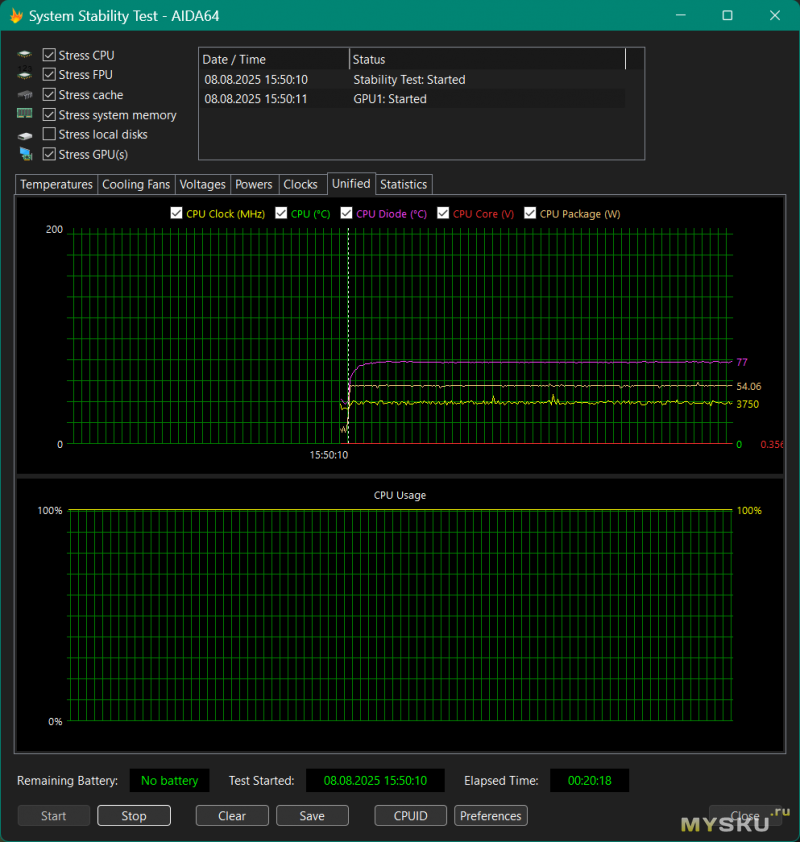Select the Voltages tab

tap(202, 184)
